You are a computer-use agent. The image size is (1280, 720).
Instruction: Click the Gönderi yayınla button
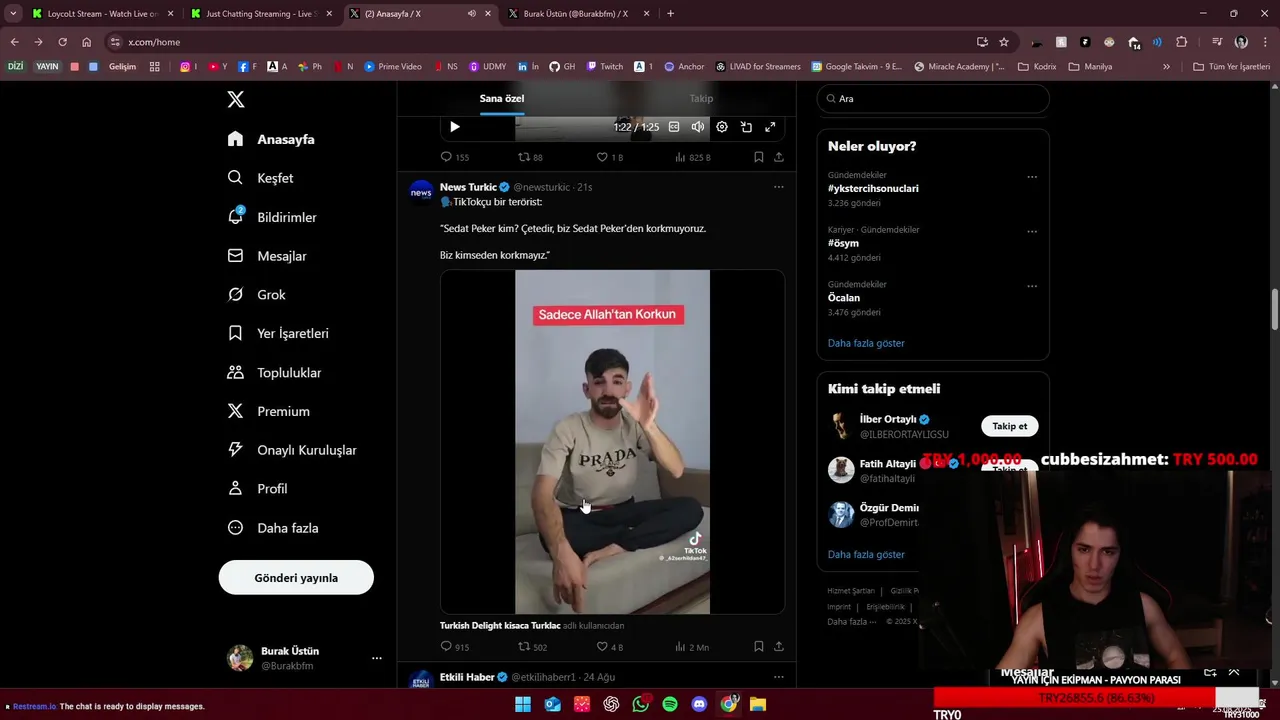296,578
